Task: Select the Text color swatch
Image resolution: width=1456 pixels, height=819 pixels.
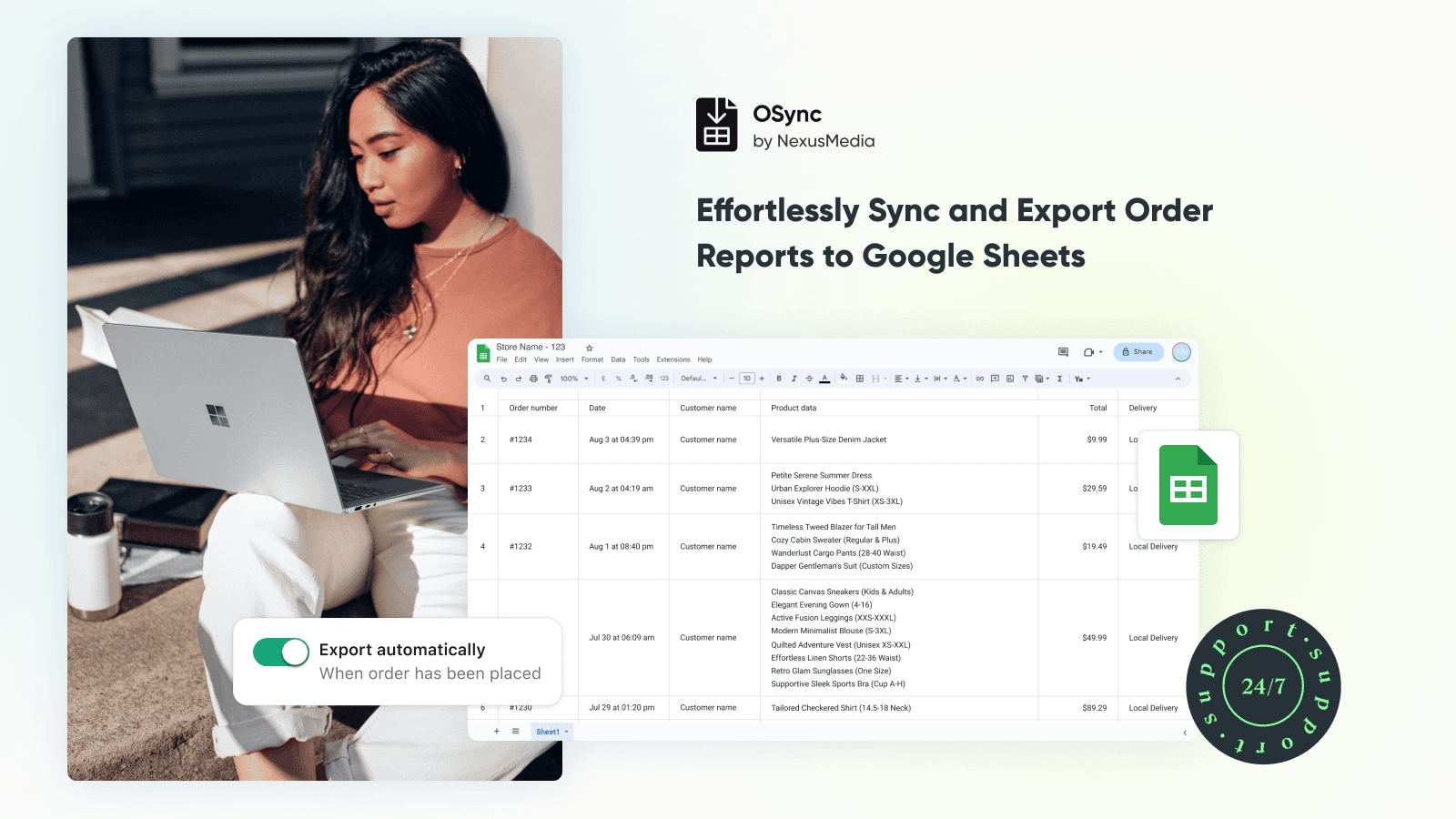Action: tap(823, 379)
